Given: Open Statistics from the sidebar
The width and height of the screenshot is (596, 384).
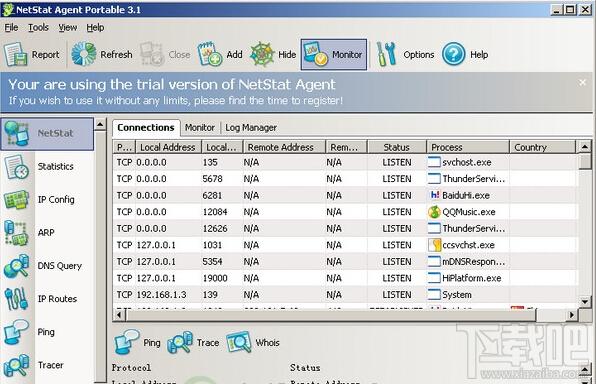Looking at the screenshot, I should pyautogui.click(x=47, y=167).
